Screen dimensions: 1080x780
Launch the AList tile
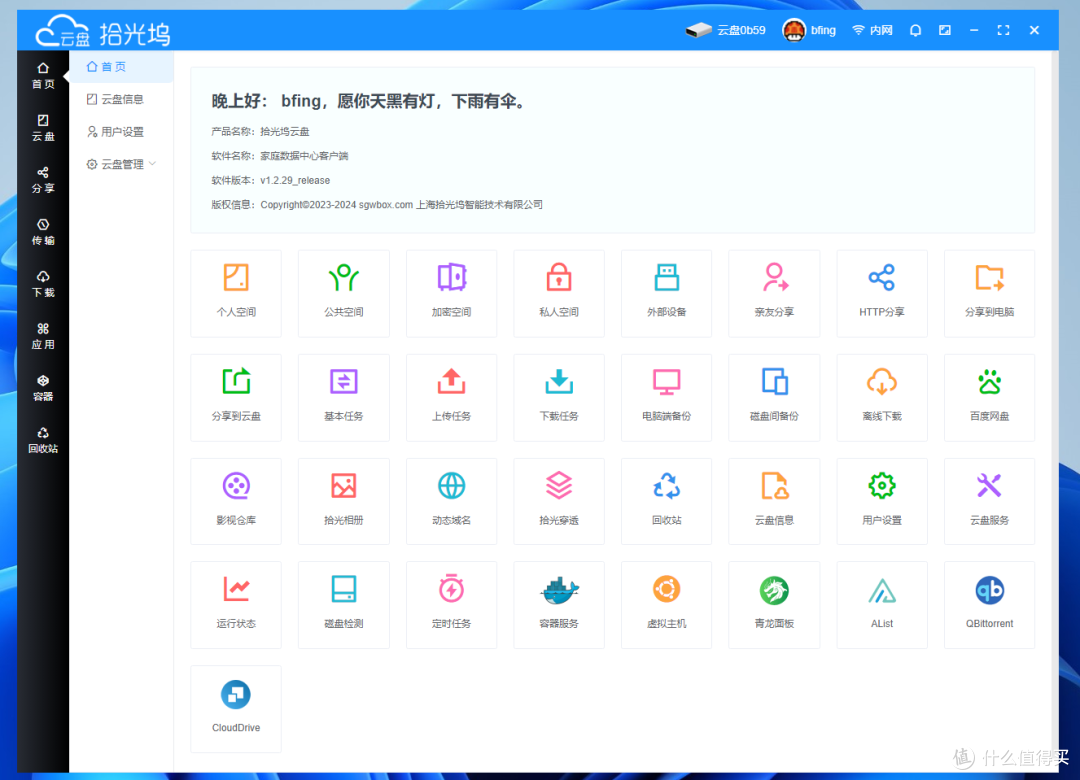click(x=882, y=604)
